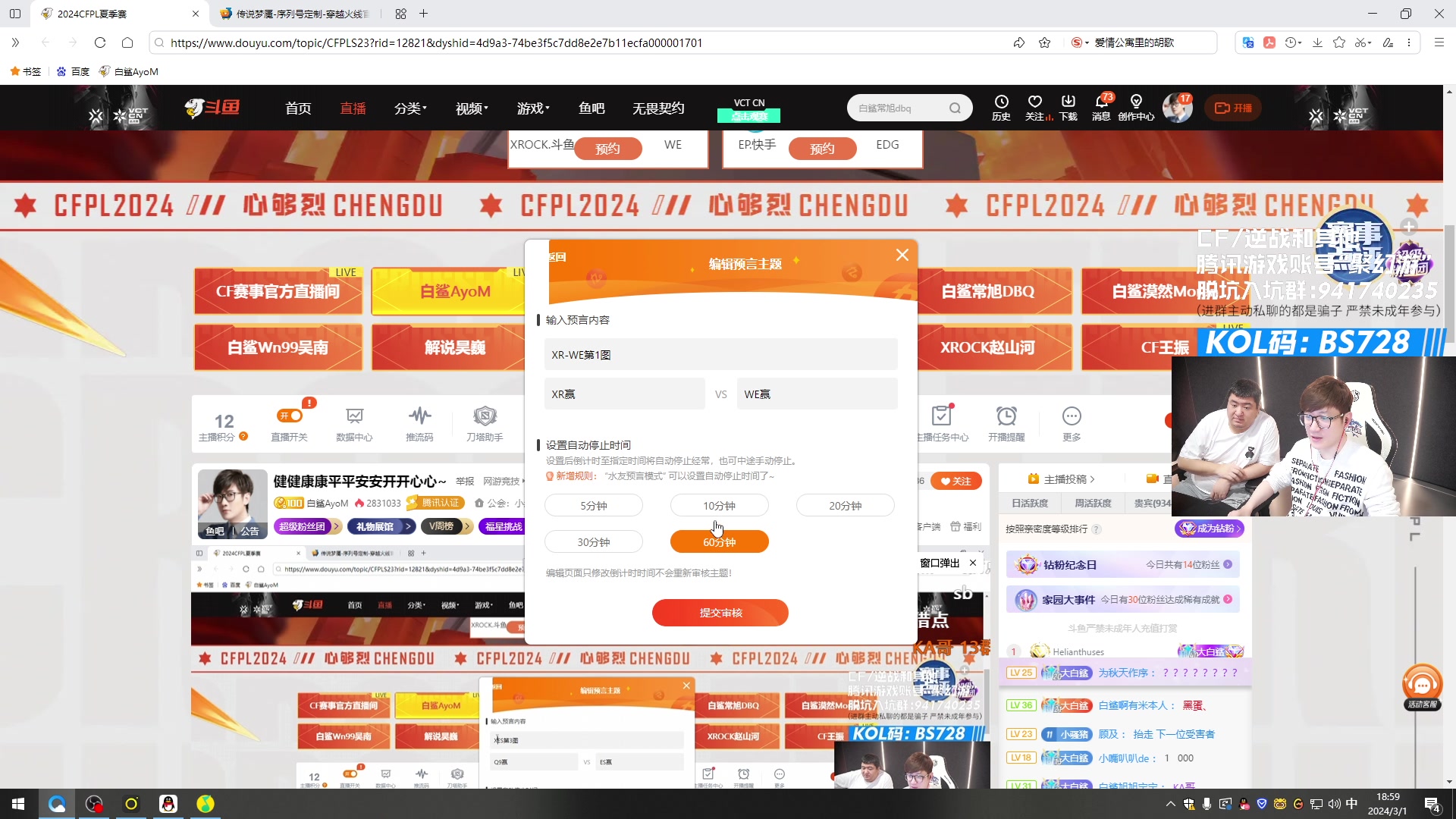This screenshot has height=819, width=1456.
Task: Open 创作中心 lightbulb icon
Action: coord(1136,108)
